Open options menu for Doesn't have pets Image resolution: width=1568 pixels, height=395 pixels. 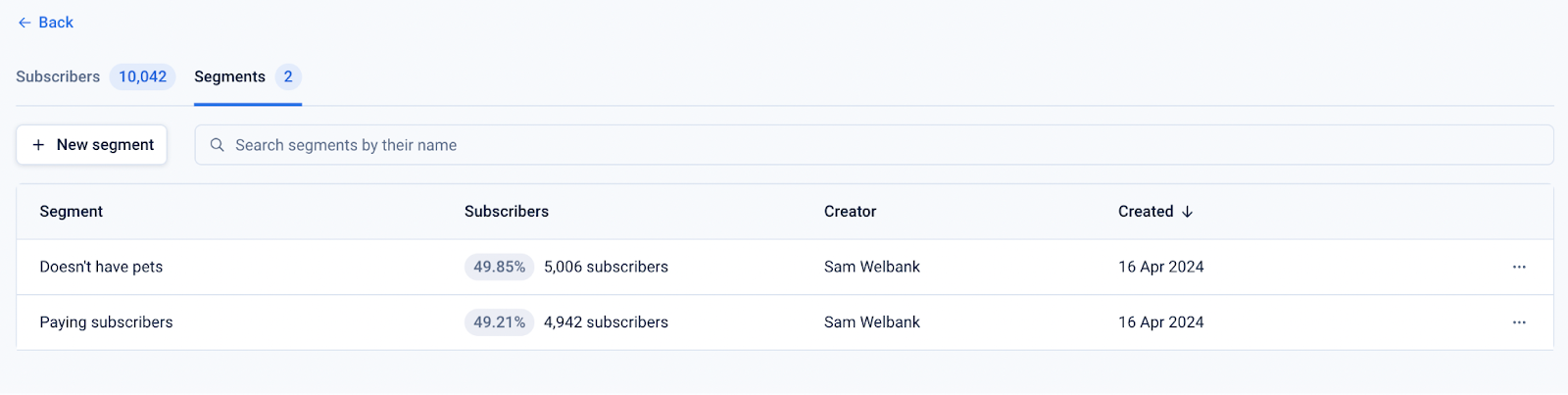1519,267
